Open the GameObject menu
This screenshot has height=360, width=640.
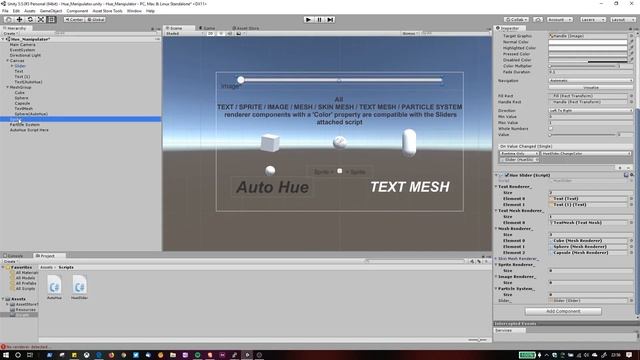click(x=51, y=11)
